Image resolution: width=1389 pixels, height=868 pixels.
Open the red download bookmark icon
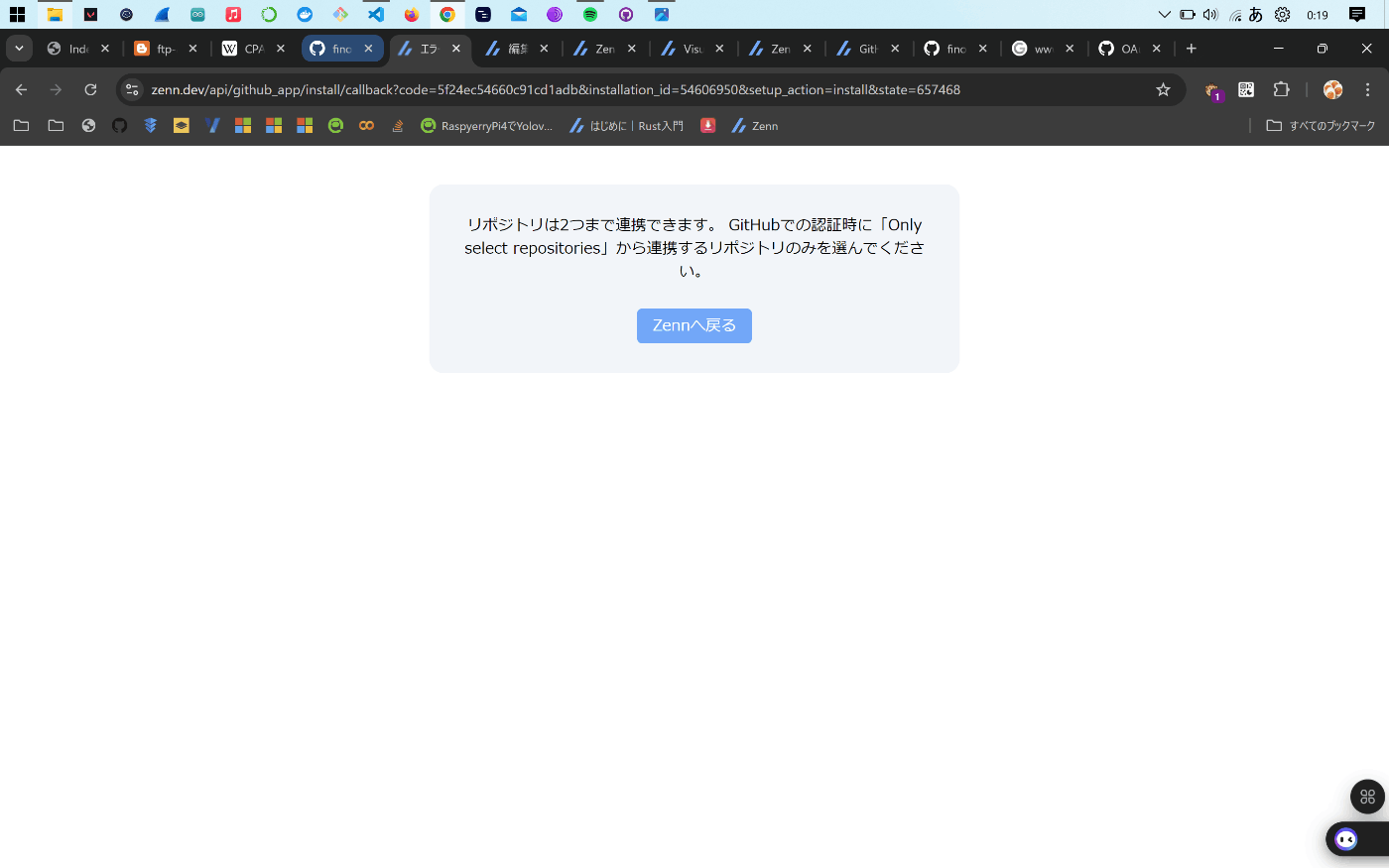(707, 126)
